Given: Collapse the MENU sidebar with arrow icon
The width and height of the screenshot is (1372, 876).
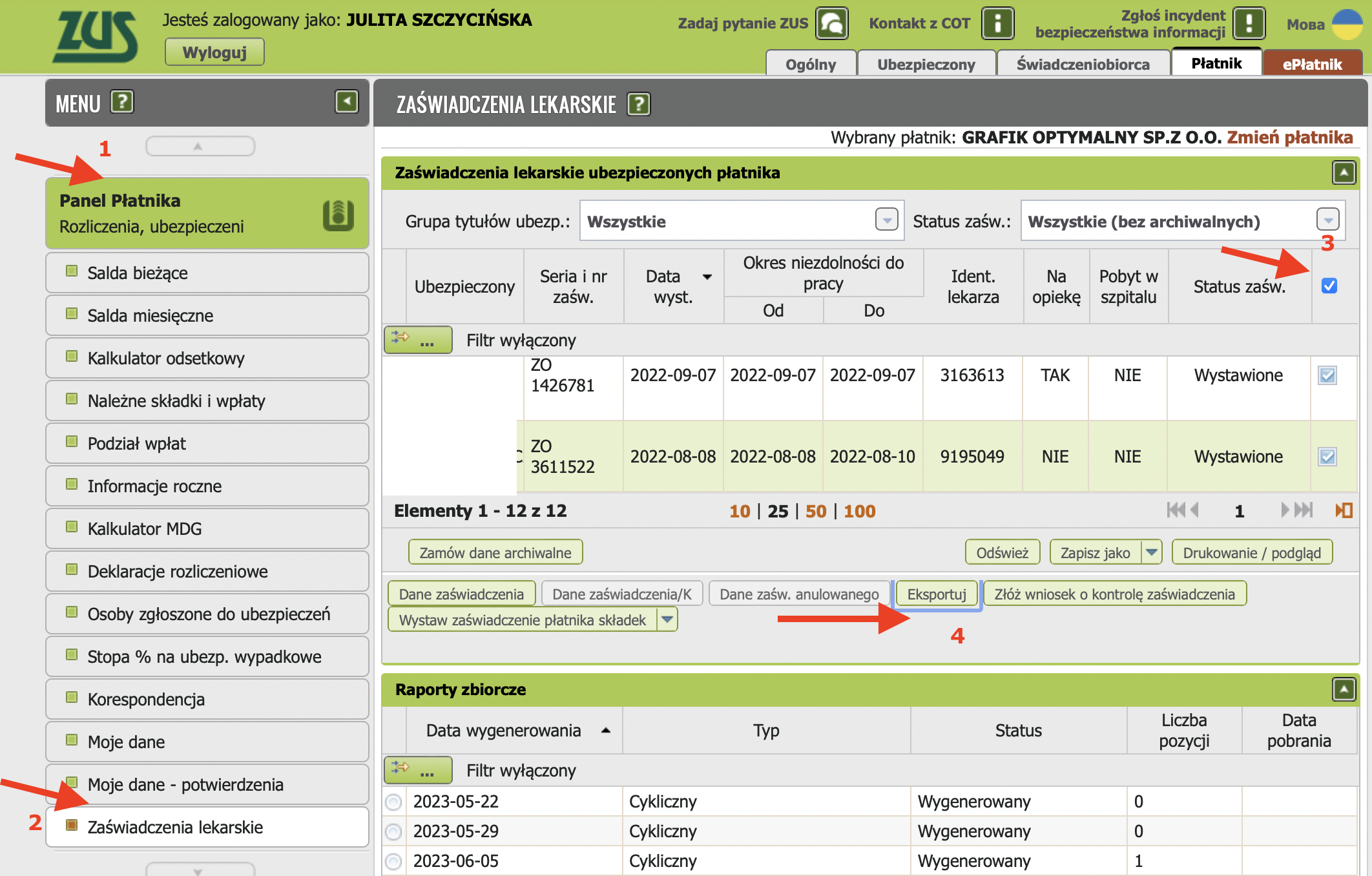Looking at the screenshot, I should click(346, 101).
